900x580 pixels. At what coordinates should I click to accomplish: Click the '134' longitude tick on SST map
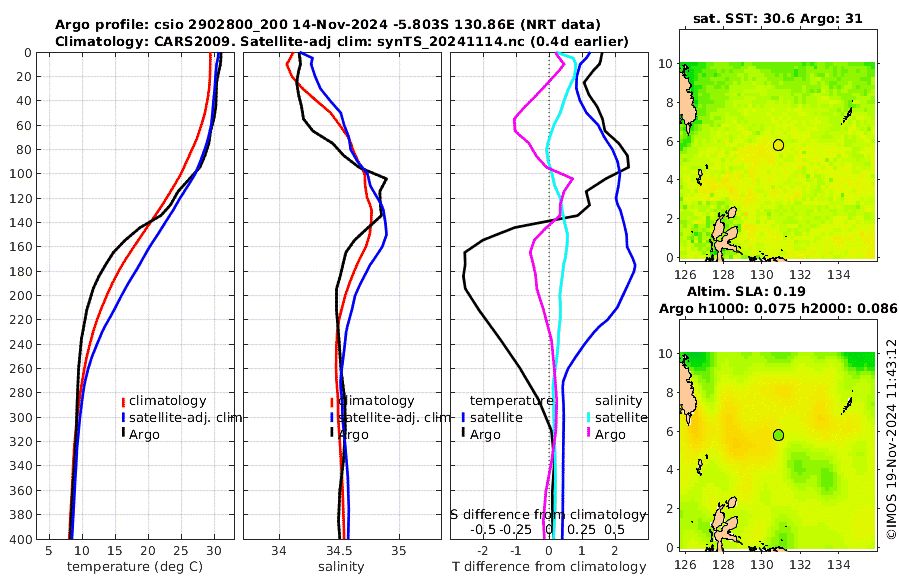click(839, 274)
